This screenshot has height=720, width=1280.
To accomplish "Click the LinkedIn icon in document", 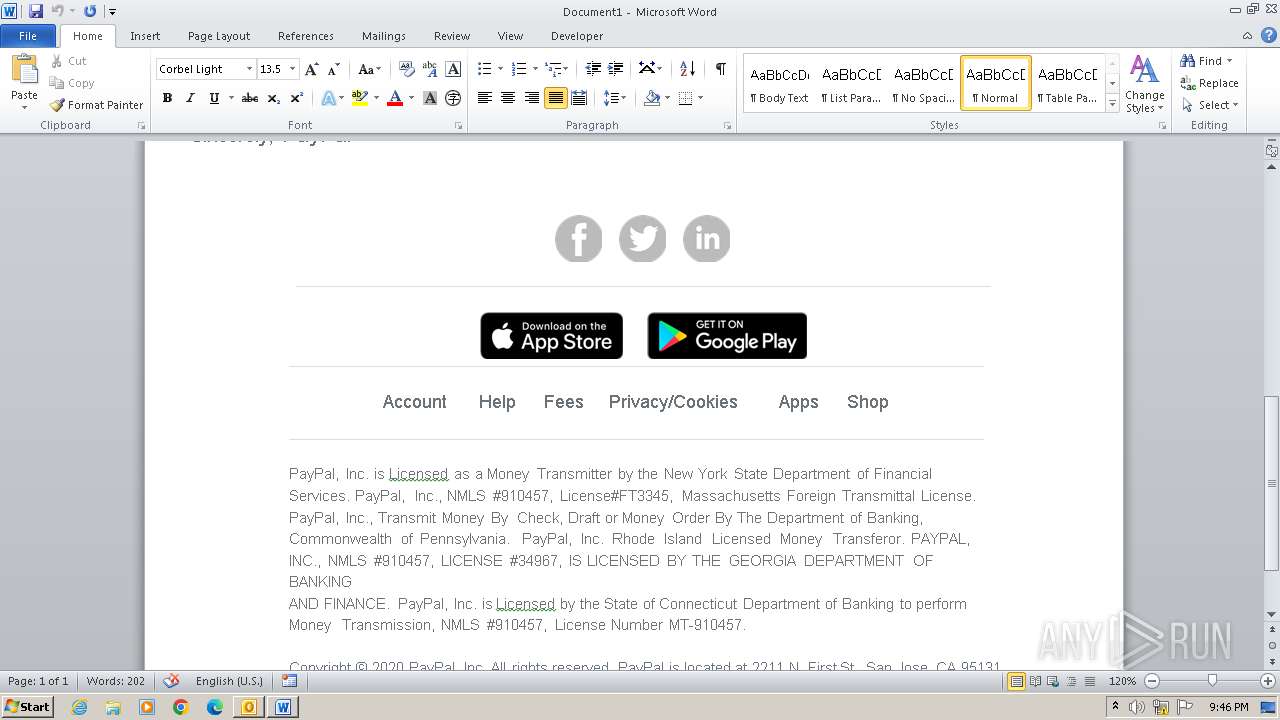I will click(707, 239).
